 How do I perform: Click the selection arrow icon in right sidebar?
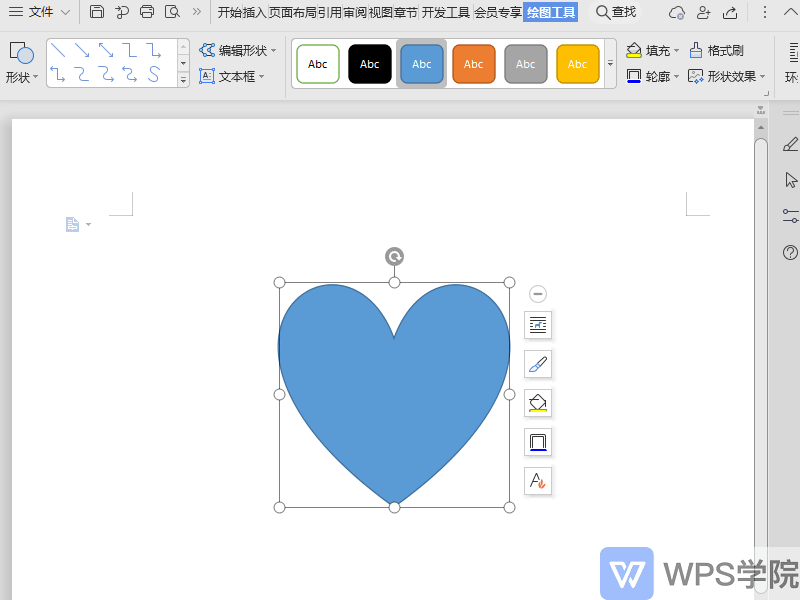790,180
